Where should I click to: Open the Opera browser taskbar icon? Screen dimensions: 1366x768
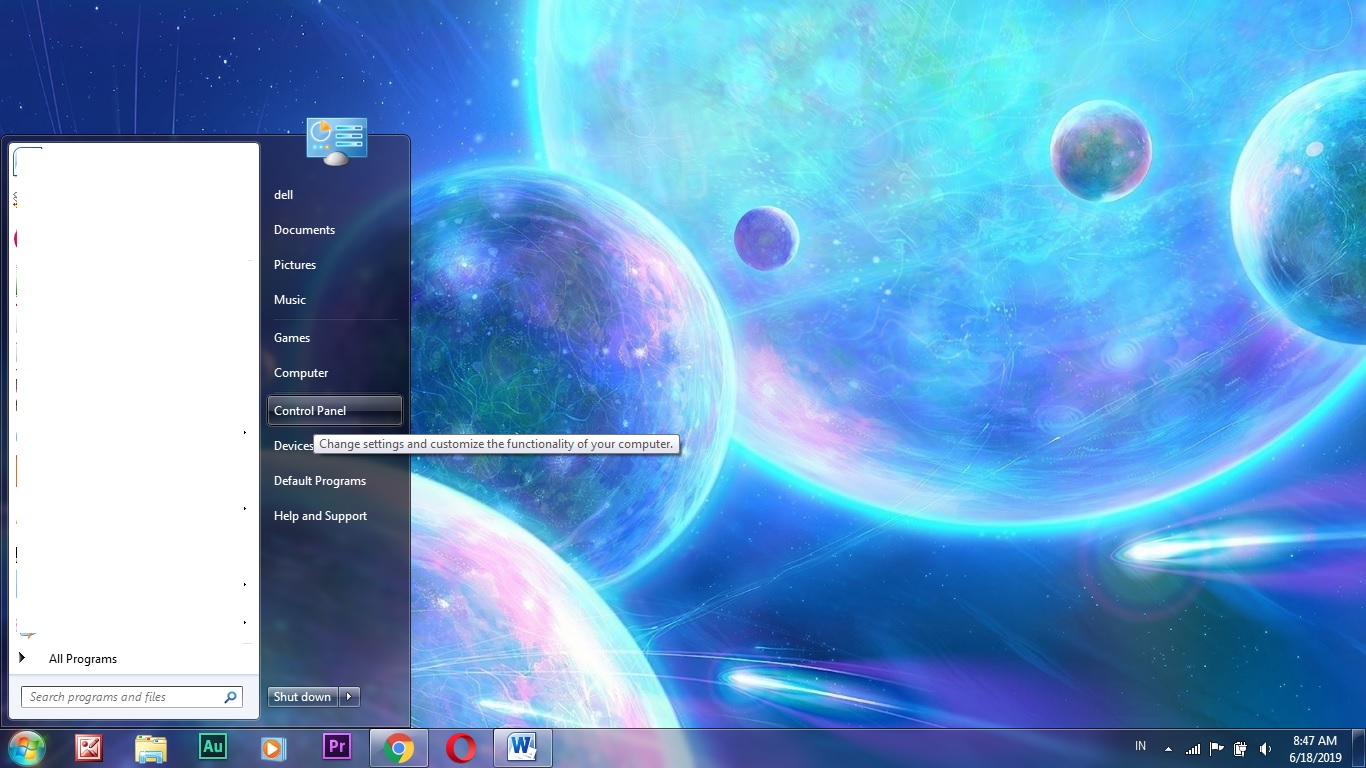click(x=461, y=748)
